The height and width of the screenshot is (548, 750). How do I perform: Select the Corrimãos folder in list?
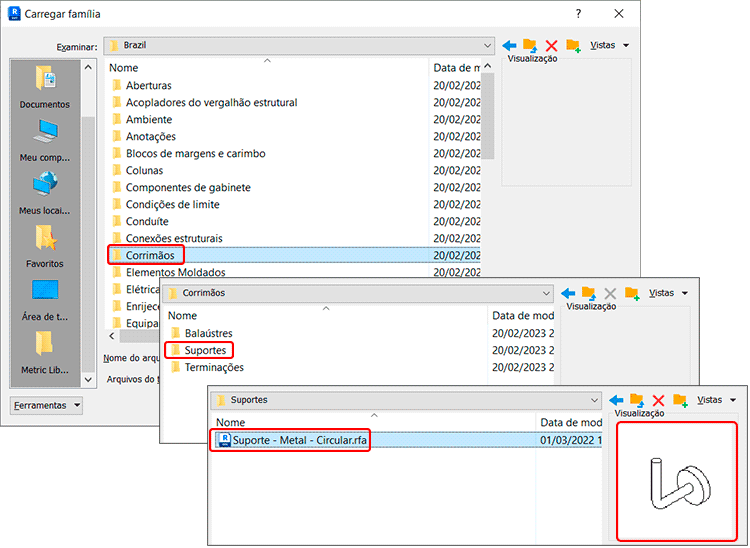149,255
